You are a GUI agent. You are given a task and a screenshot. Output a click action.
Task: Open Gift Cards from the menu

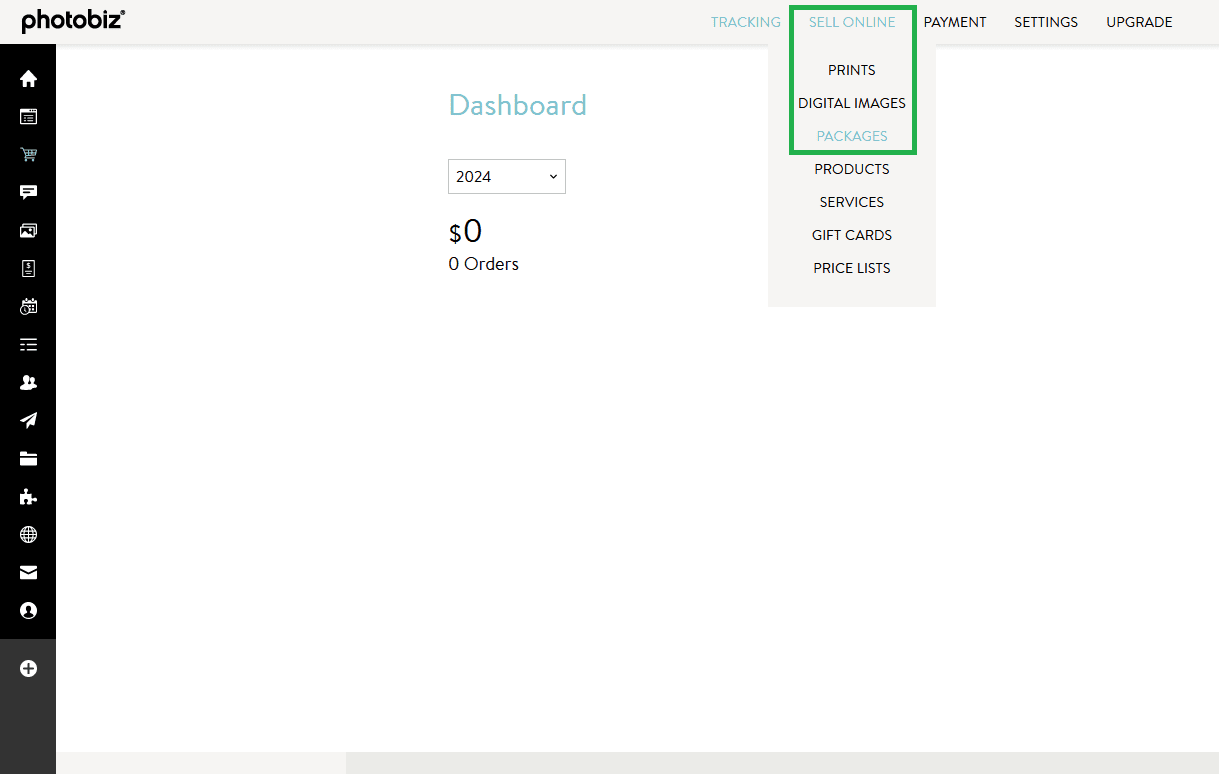pyautogui.click(x=852, y=235)
